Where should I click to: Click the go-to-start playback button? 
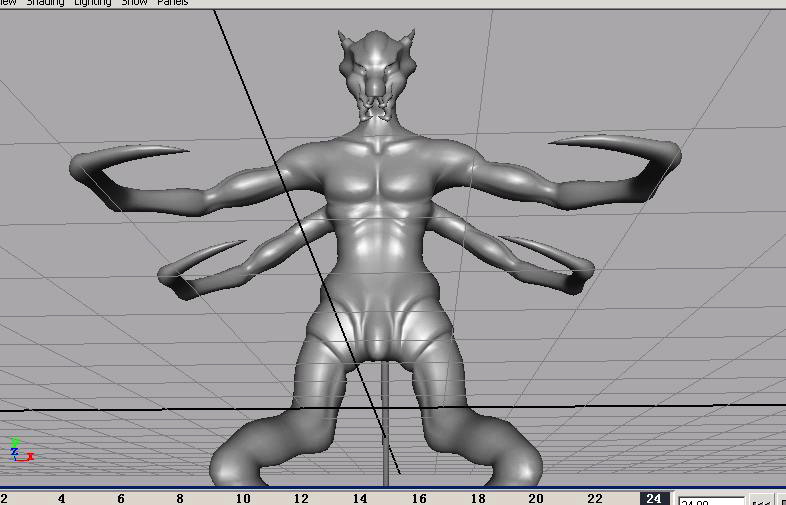click(760, 501)
